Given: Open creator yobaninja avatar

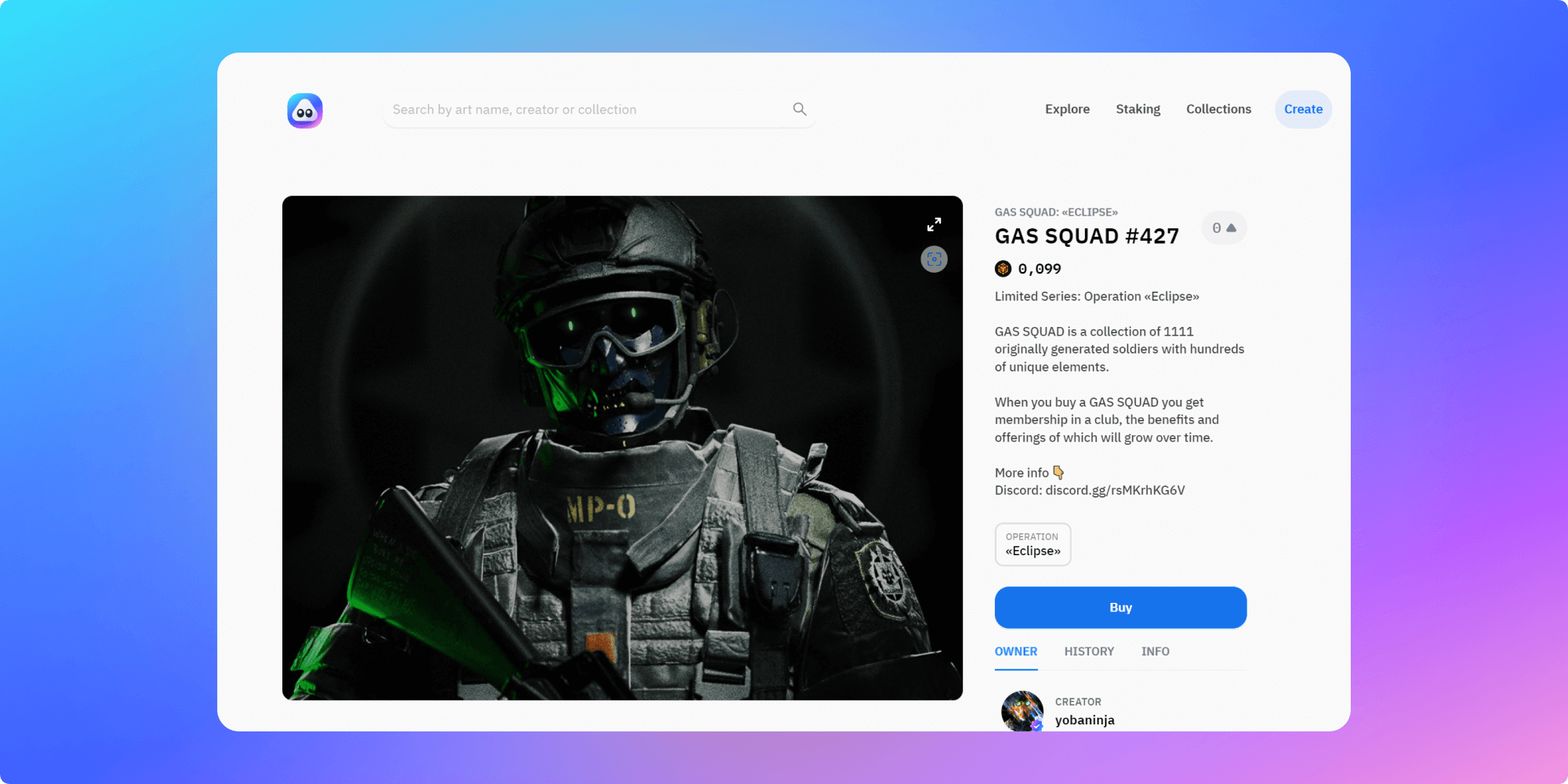Looking at the screenshot, I should 1022,711.
